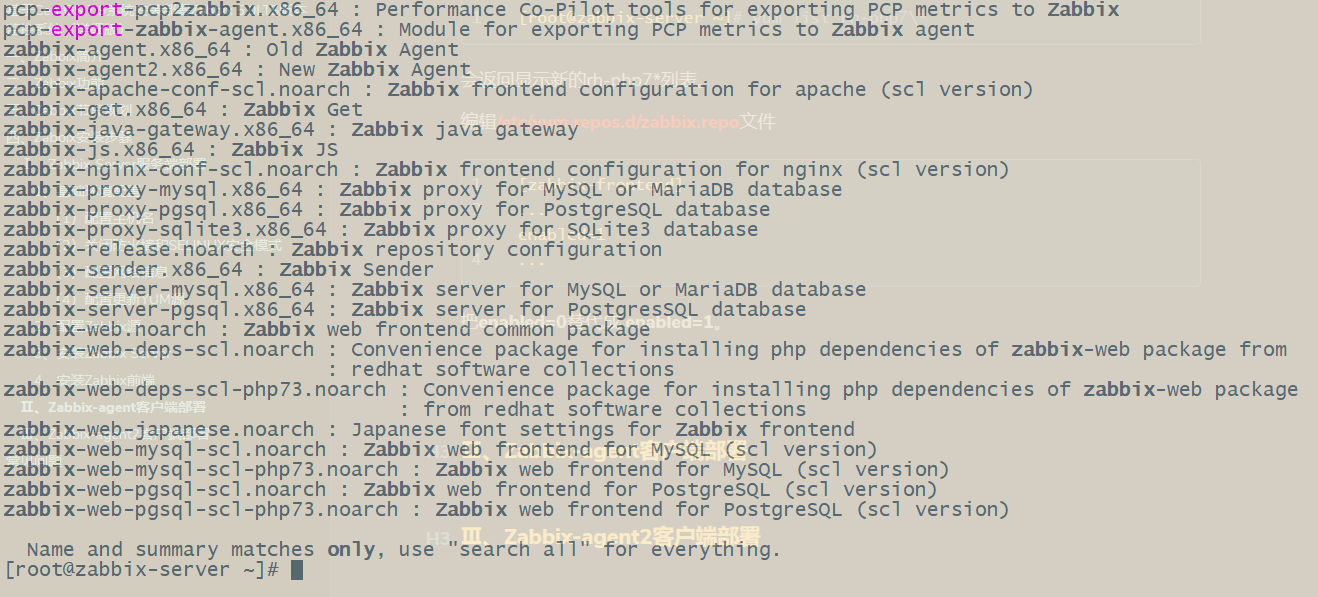Screen dimensions: 1318x597
Task: Select the zabbix-get.x86_64 package name
Action: coord(104,110)
